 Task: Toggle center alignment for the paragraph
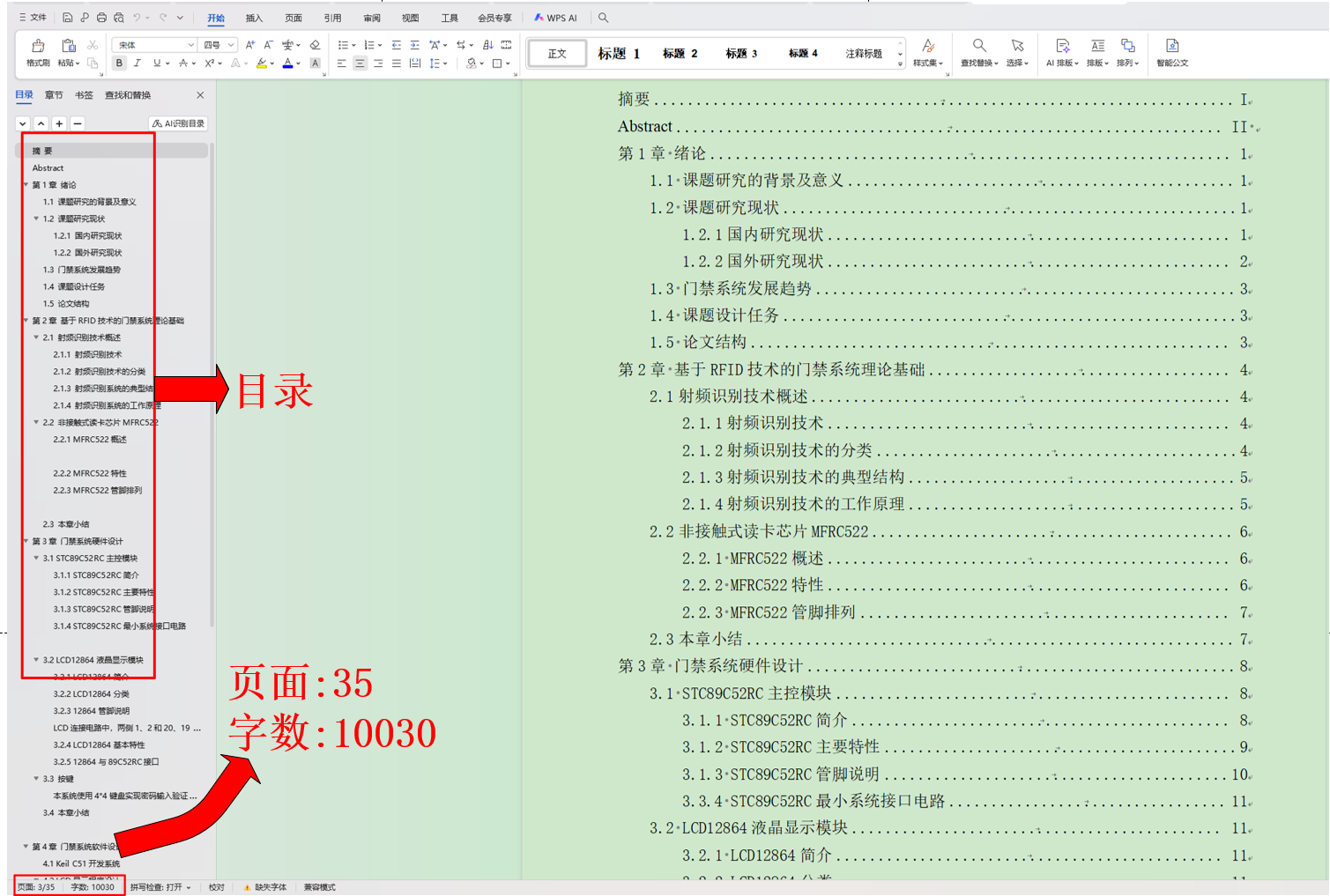click(x=360, y=63)
